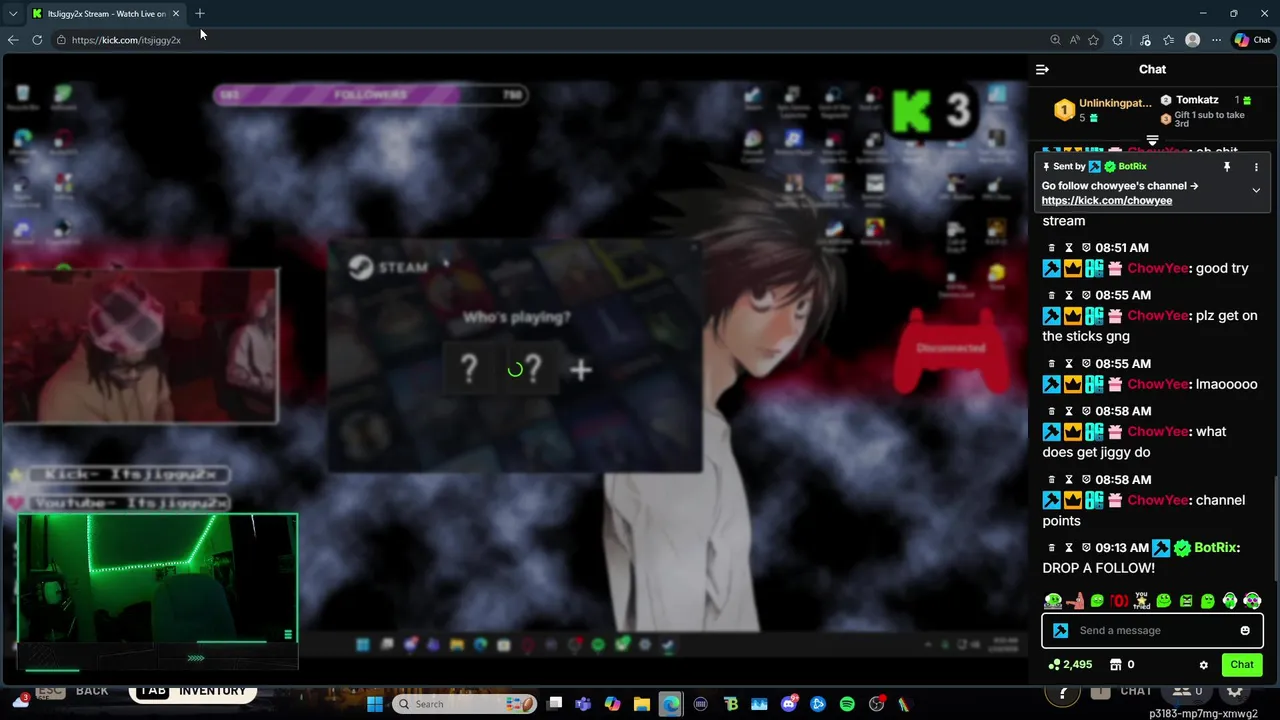Open the channel shop storefront icon
This screenshot has height=720, width=1280.
point(1116,665)
